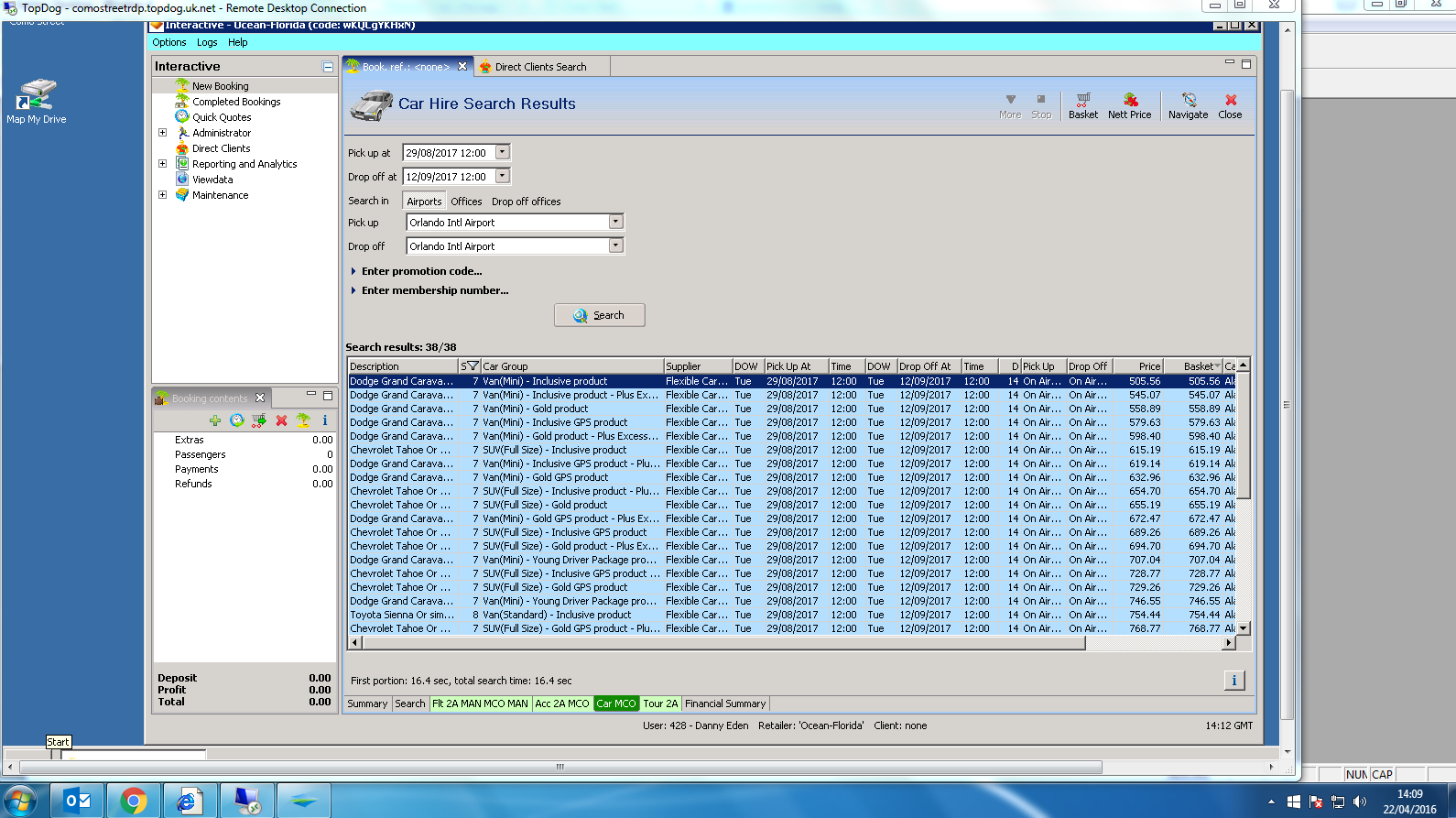The width and height of the screenshot is (1456, 818).
Task: Expand the Enter promotion code section
Action: [421, 271]
